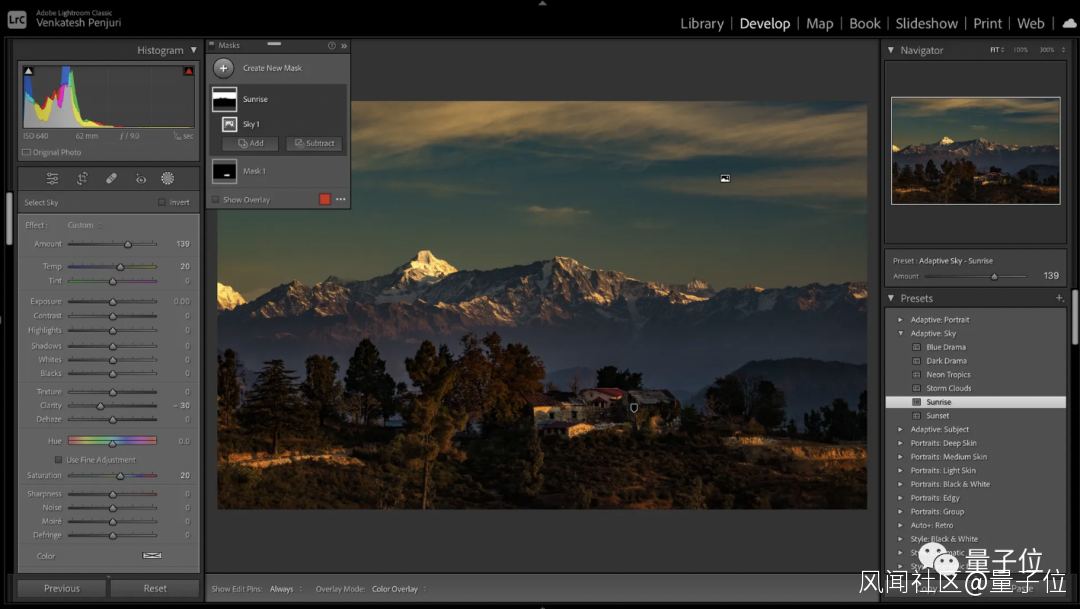This screenshot has width=1080, height=609.
Task: Expand the Adaptive: Portrait preset group
Action: pos(900,320)
